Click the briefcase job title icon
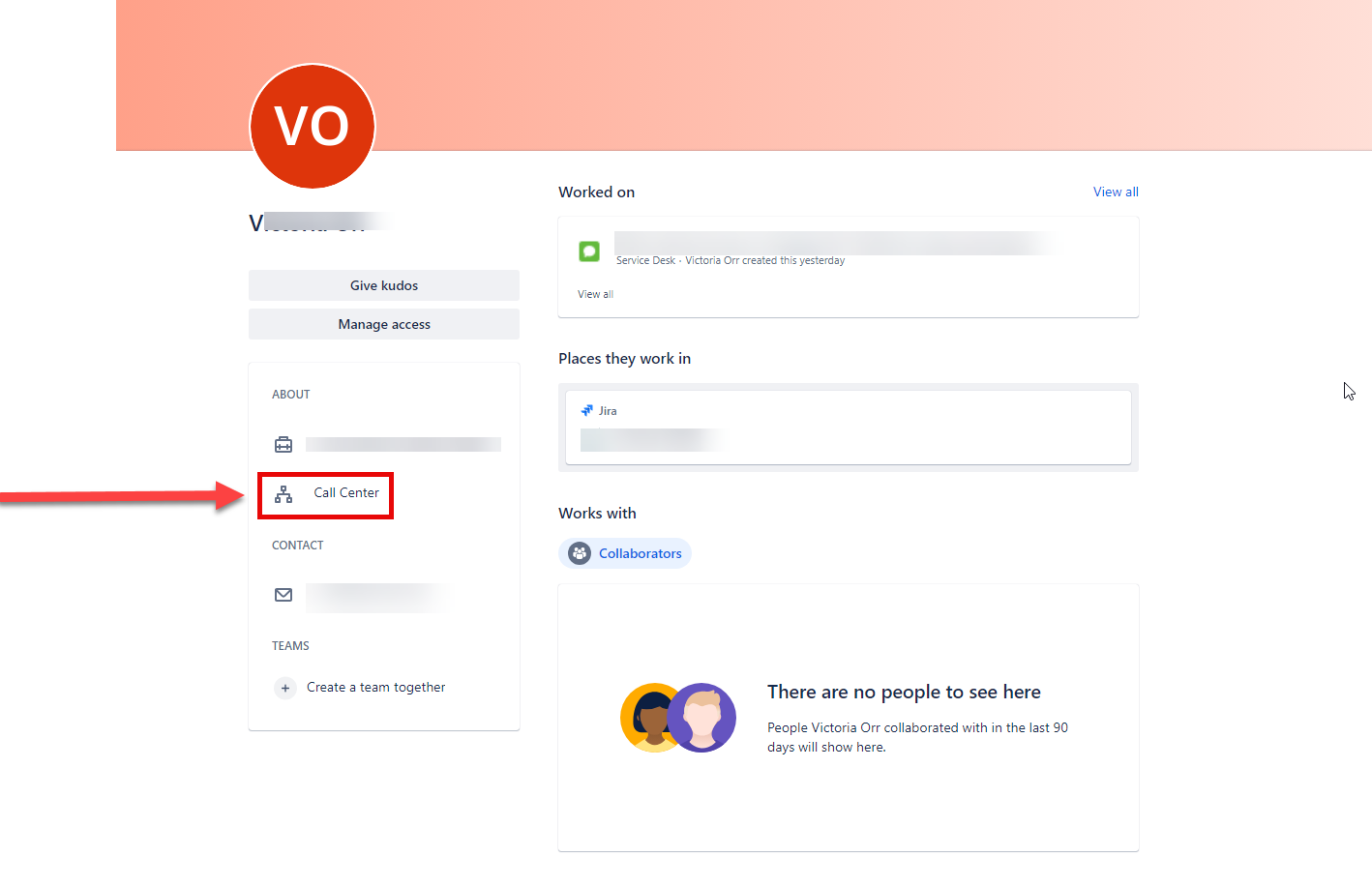The image size is (1372, 886). [x=283, y=444]
